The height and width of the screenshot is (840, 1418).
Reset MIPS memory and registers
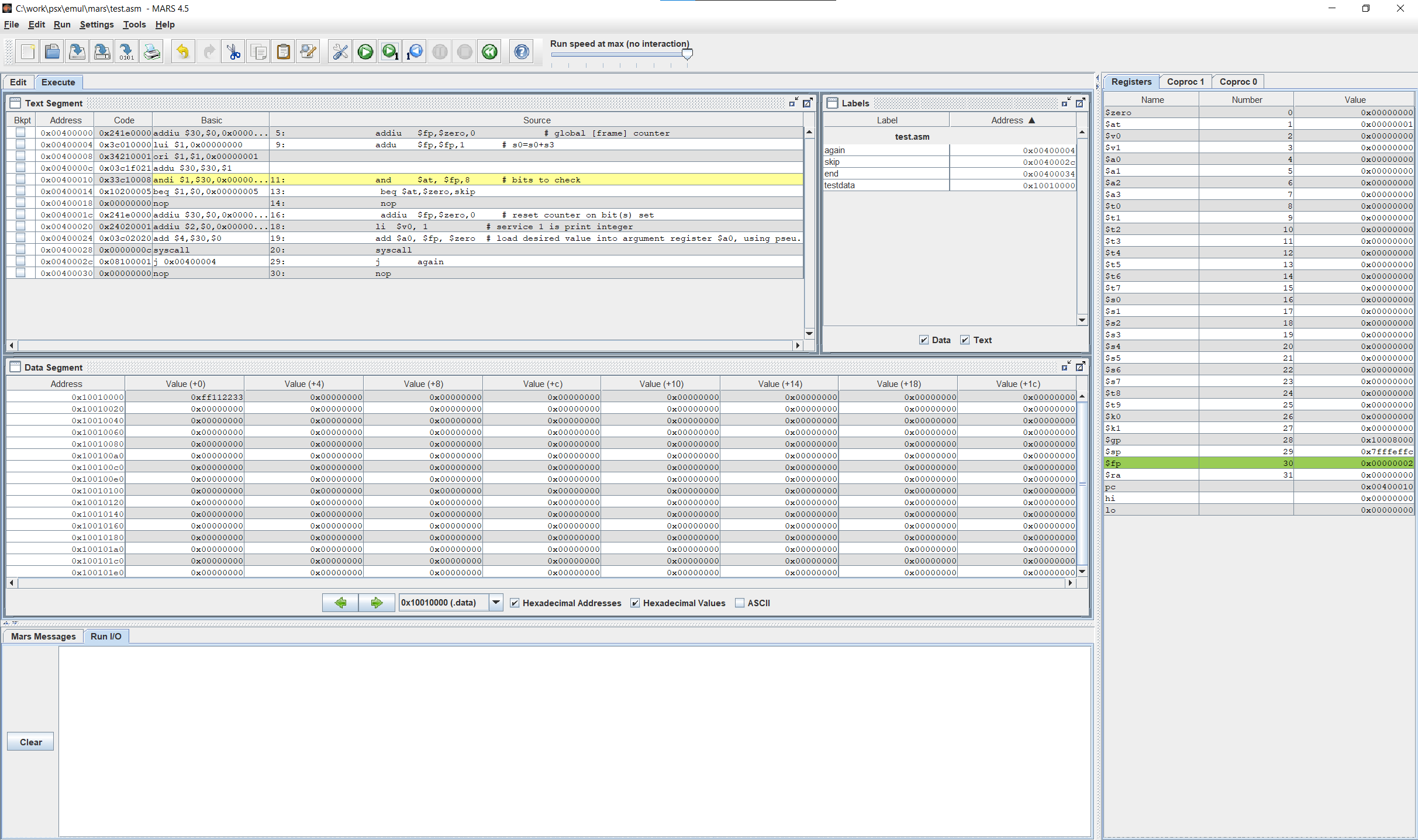coord(489,52)
